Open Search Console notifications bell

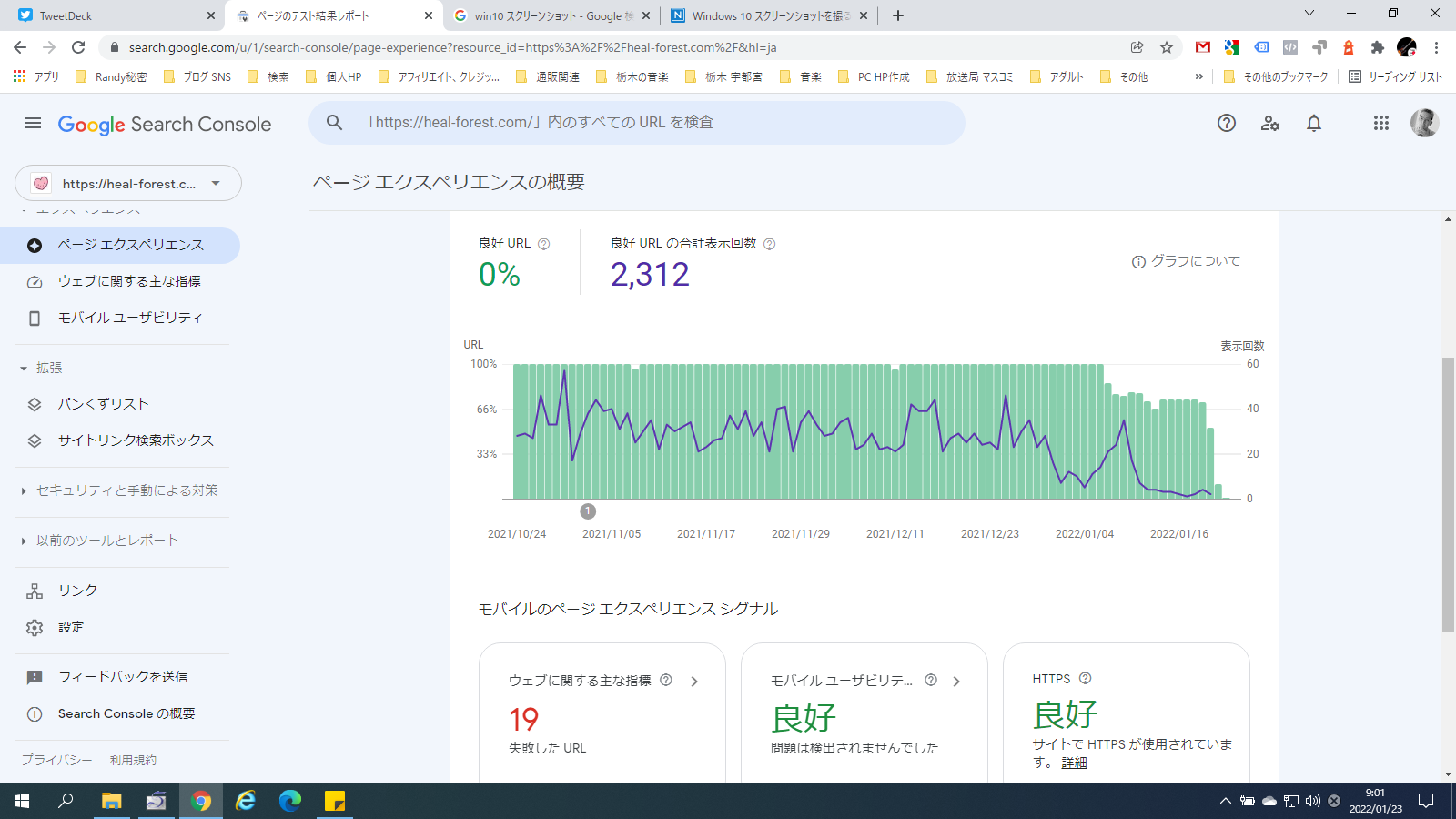(1314, 123)
